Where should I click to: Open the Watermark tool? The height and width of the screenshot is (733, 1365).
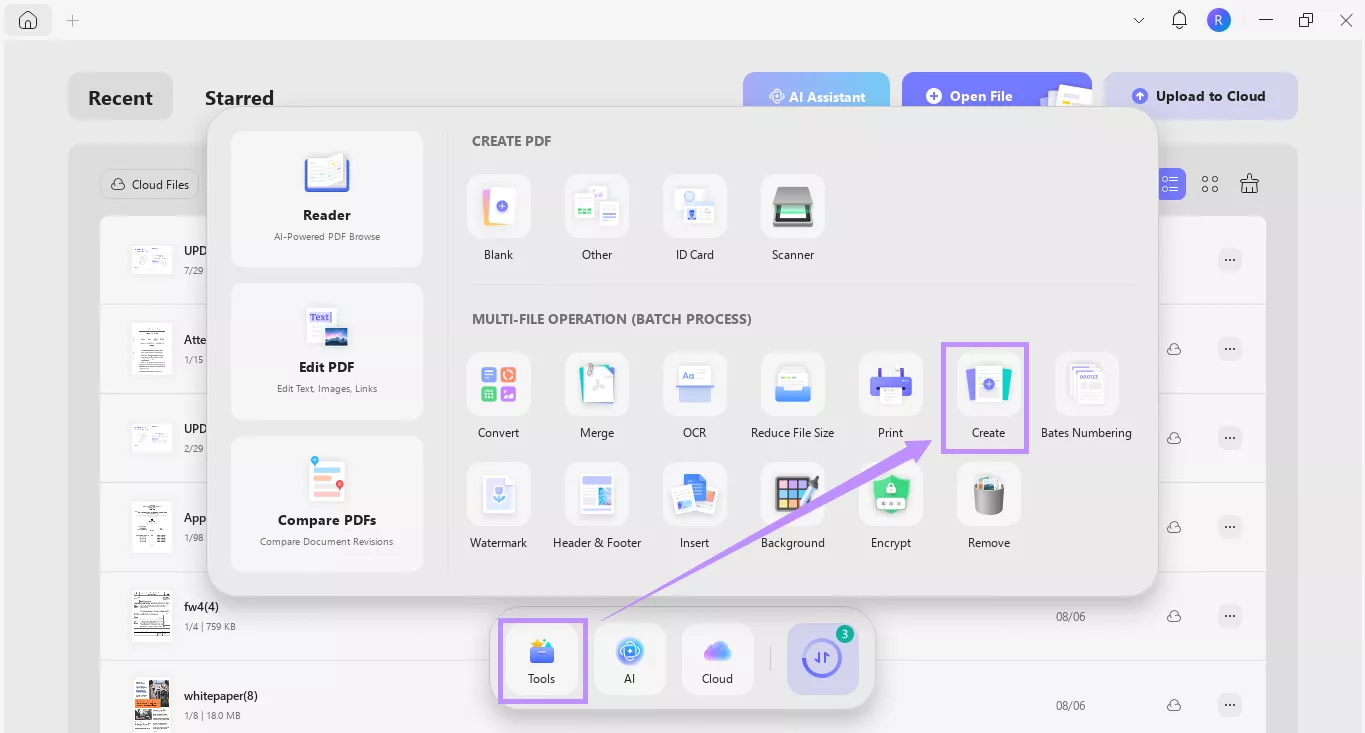[499, 495]
